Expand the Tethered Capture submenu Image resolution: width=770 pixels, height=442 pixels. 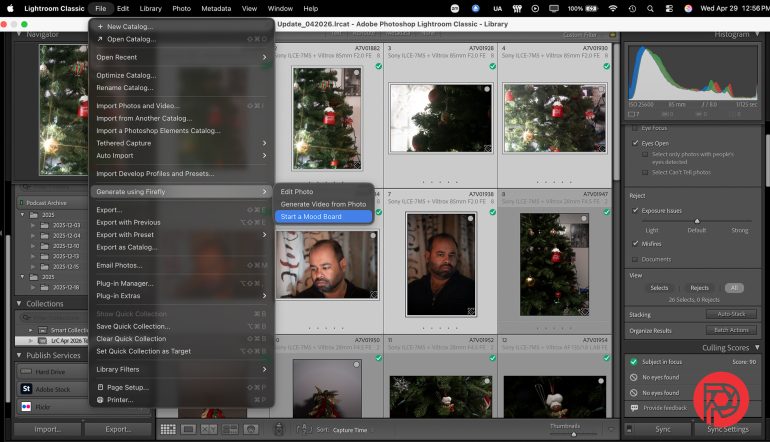181,143
